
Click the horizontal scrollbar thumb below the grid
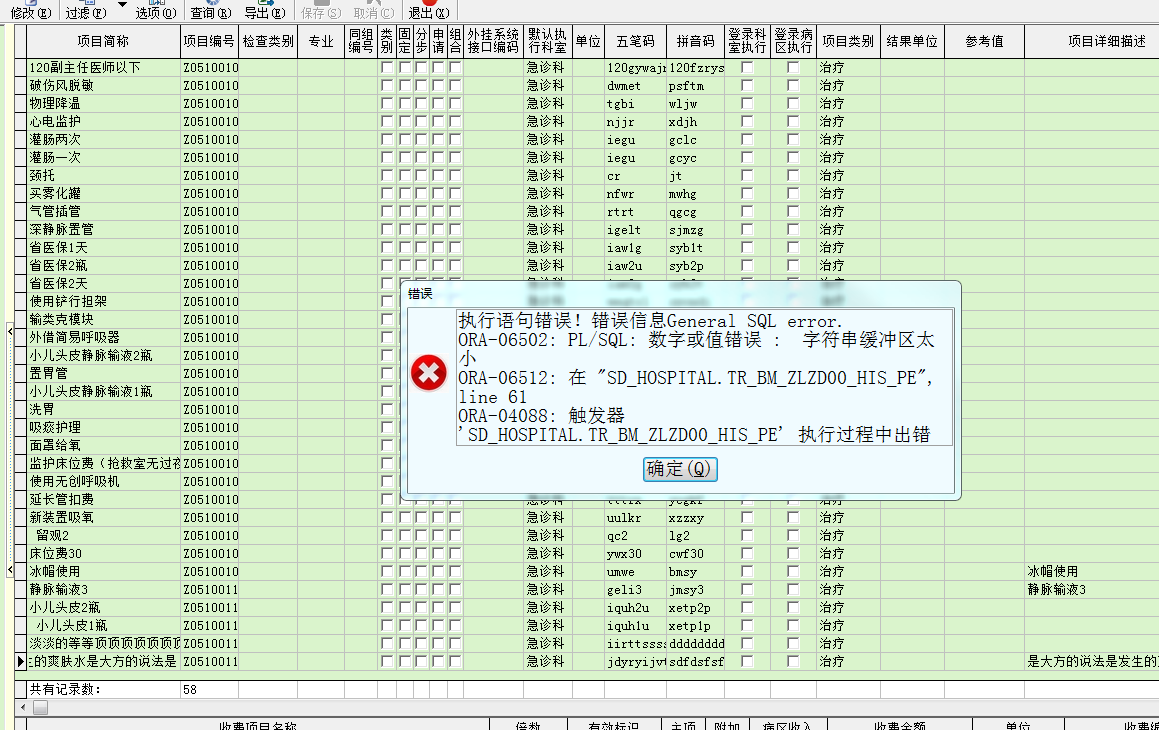[x=41, y=708]
